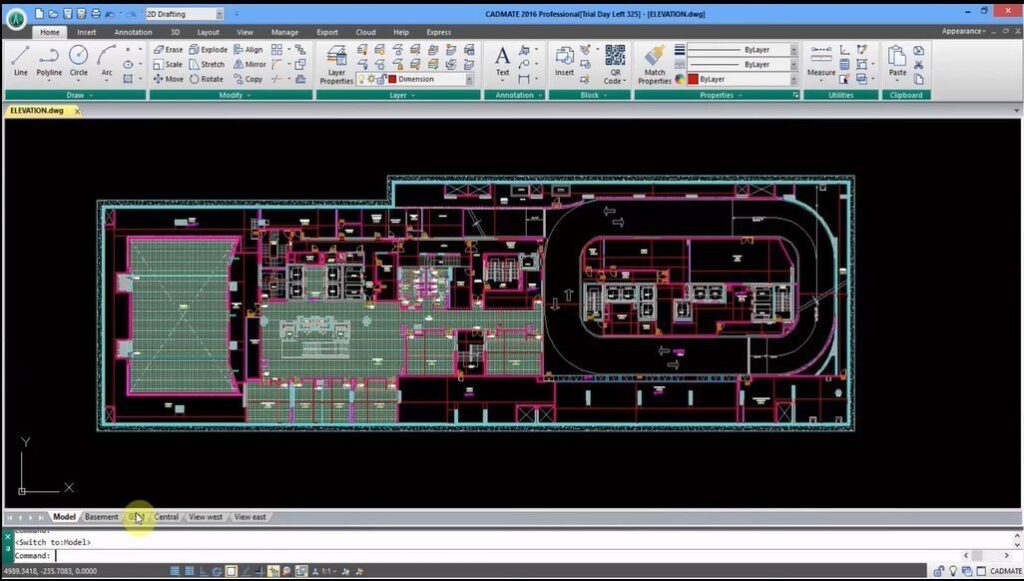This screenshot has height=581, width=1024.
Task: Open the Dimension layer dropdown
Action: point(469,78)
